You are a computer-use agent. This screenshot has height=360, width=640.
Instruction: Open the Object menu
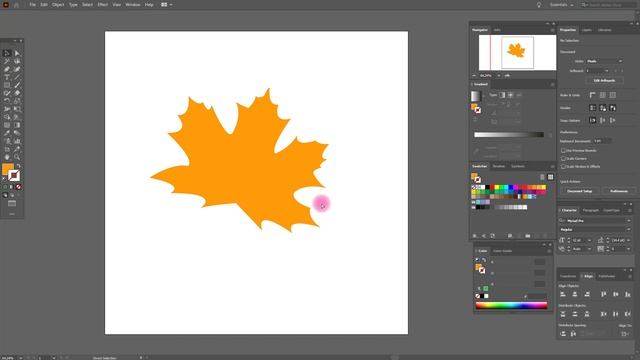[x=58, y=4]
